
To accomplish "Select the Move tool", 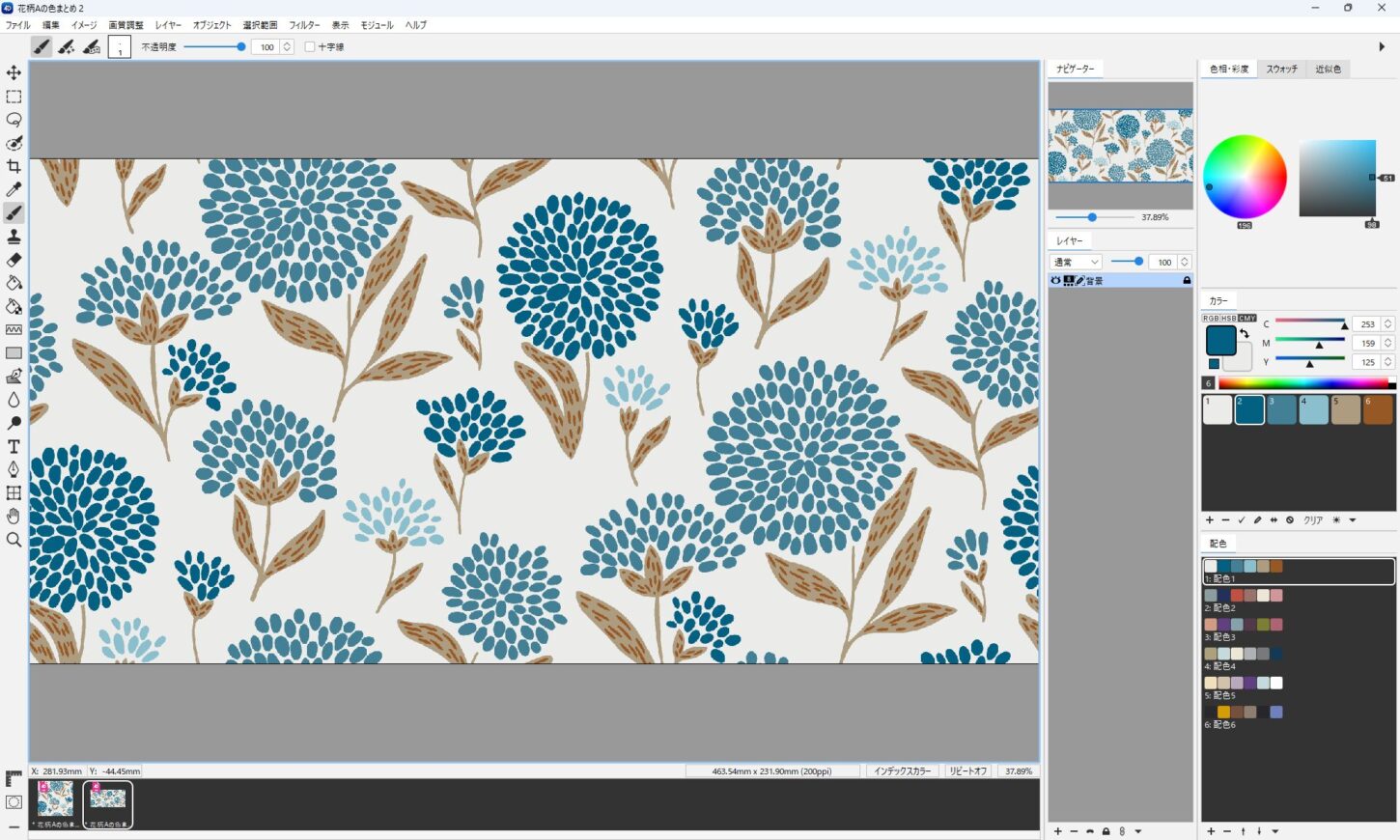I will click(x=14, y=73).
